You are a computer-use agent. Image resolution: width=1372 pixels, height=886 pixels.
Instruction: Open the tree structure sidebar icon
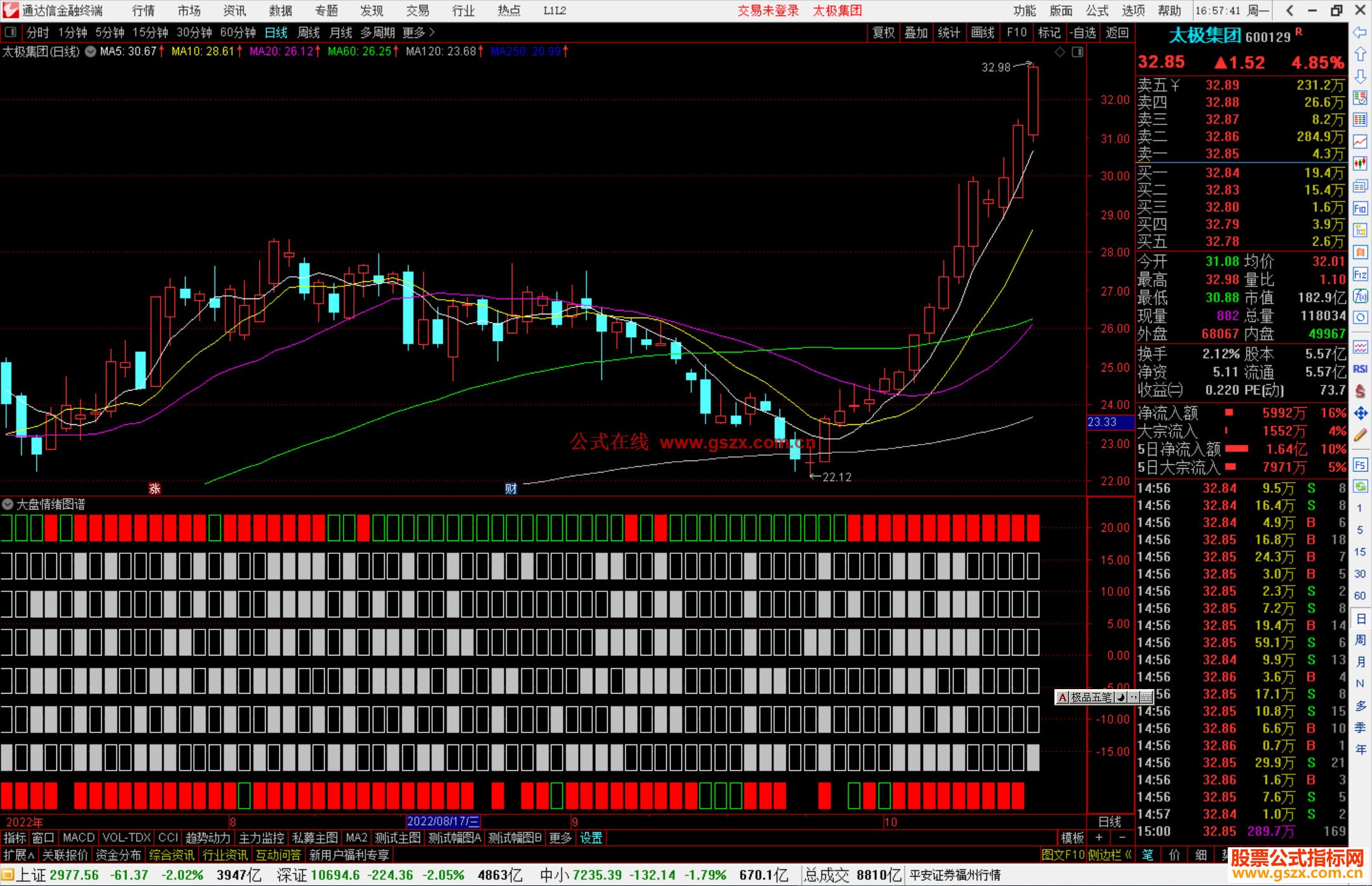[1360, 230]
